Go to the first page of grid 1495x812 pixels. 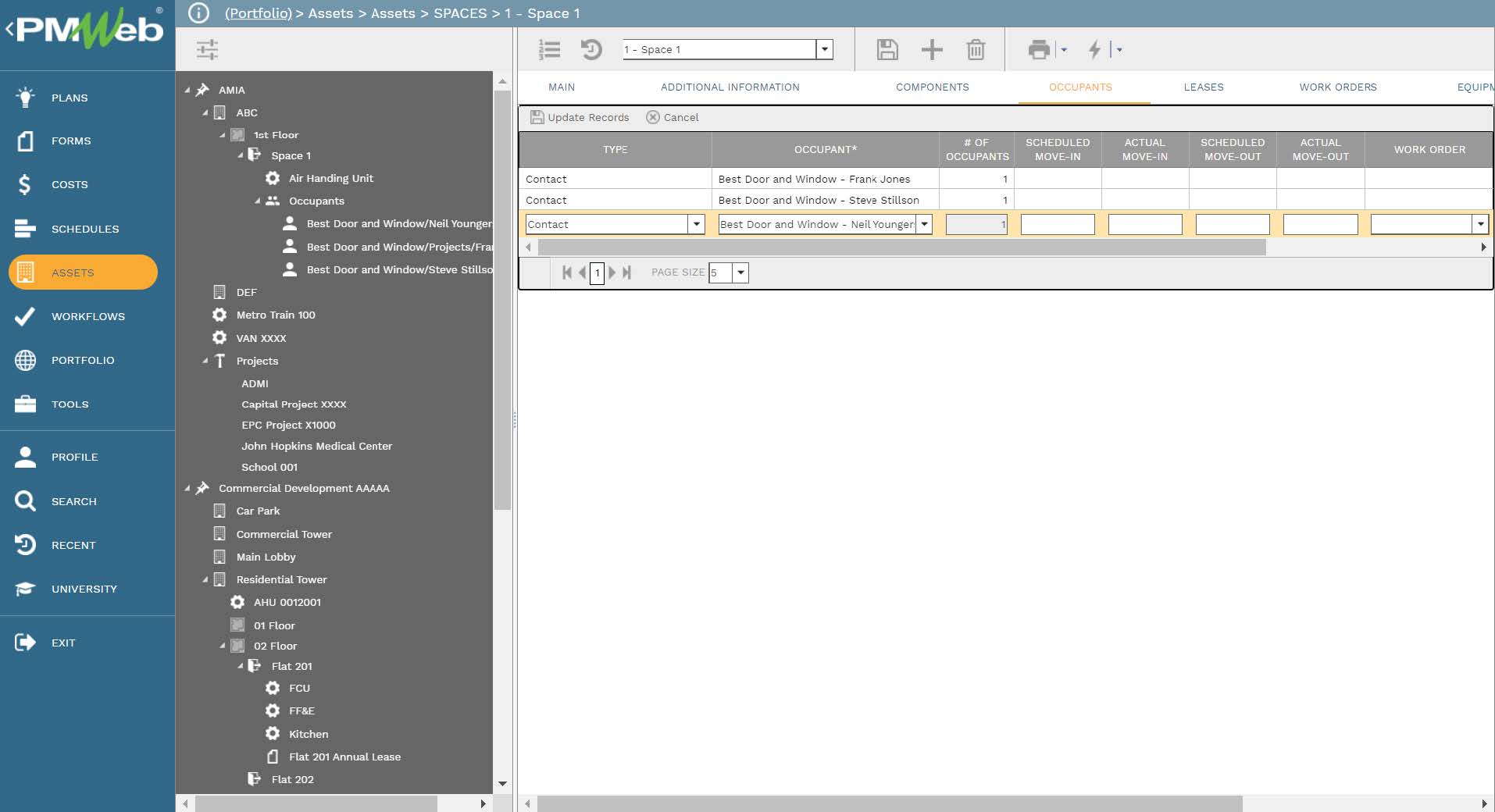coord(567,272)
